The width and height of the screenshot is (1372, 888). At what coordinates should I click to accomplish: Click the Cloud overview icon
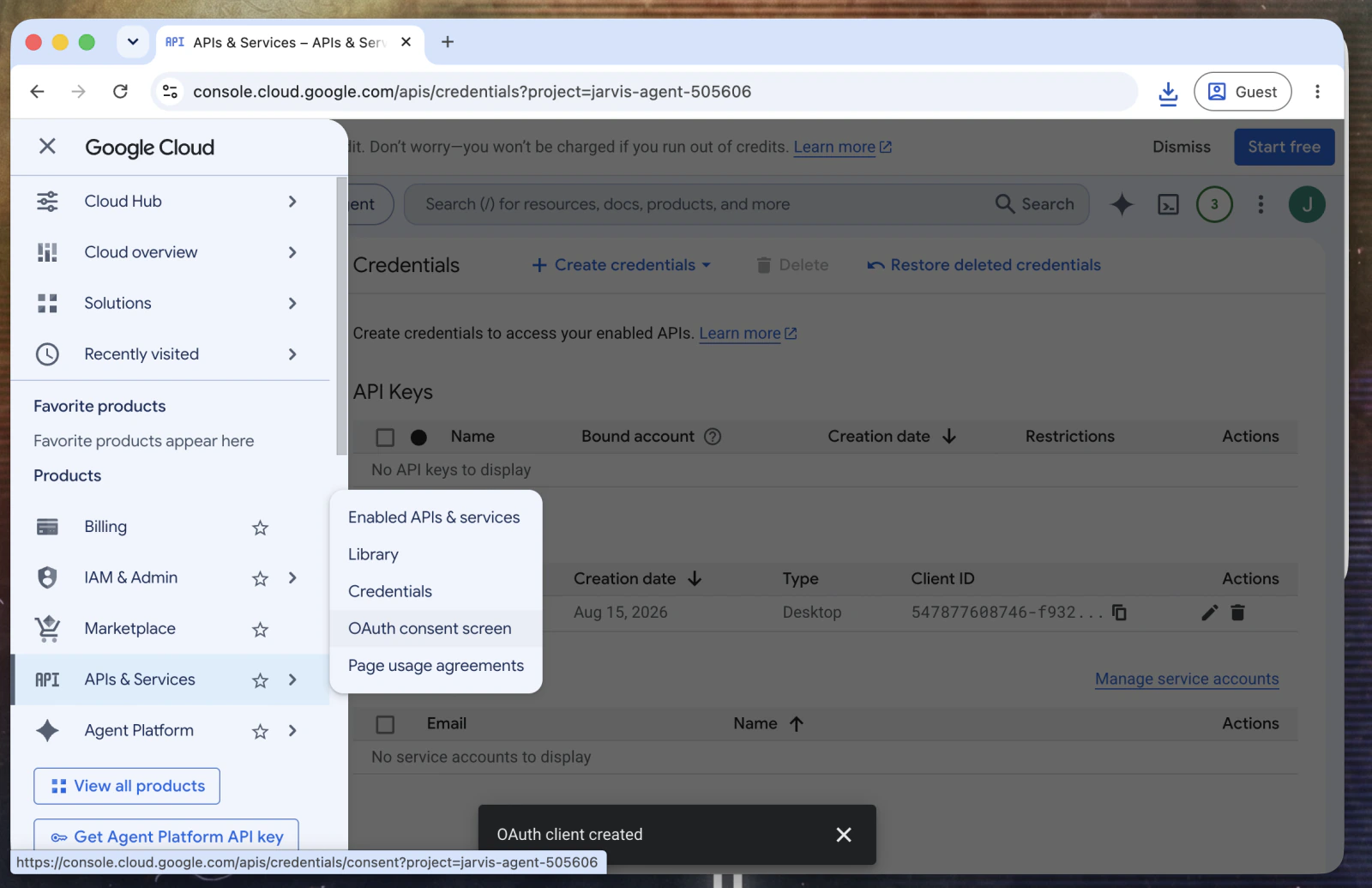tap(47, 252)
